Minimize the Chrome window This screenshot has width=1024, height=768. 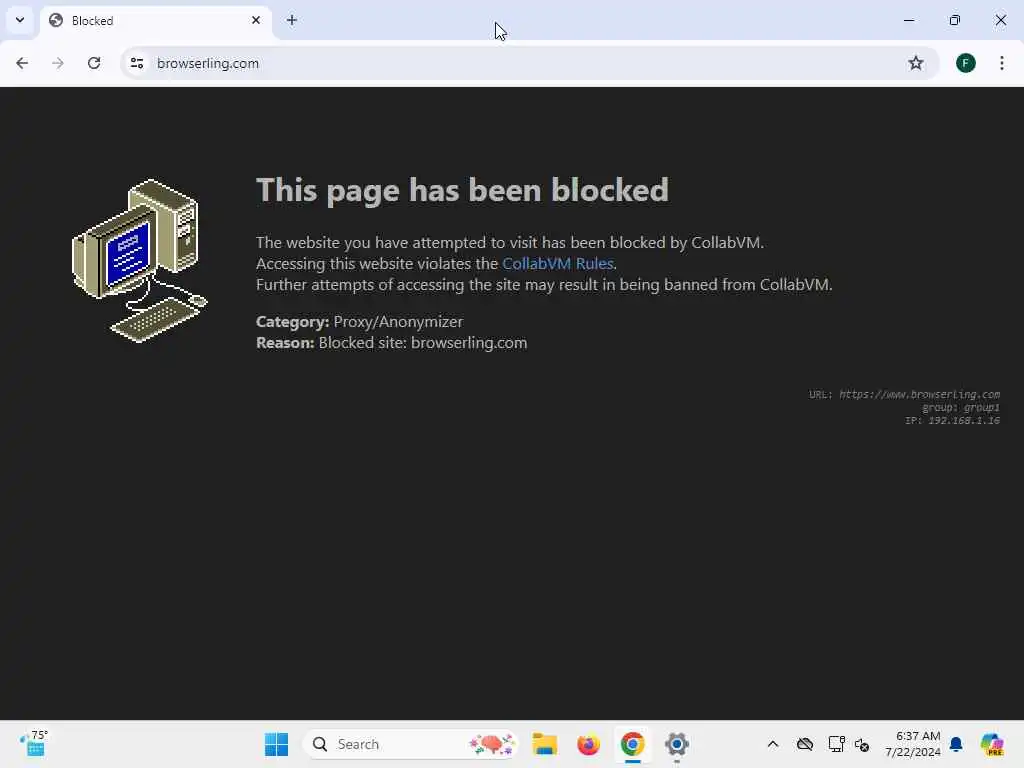(x=908, y=20)
